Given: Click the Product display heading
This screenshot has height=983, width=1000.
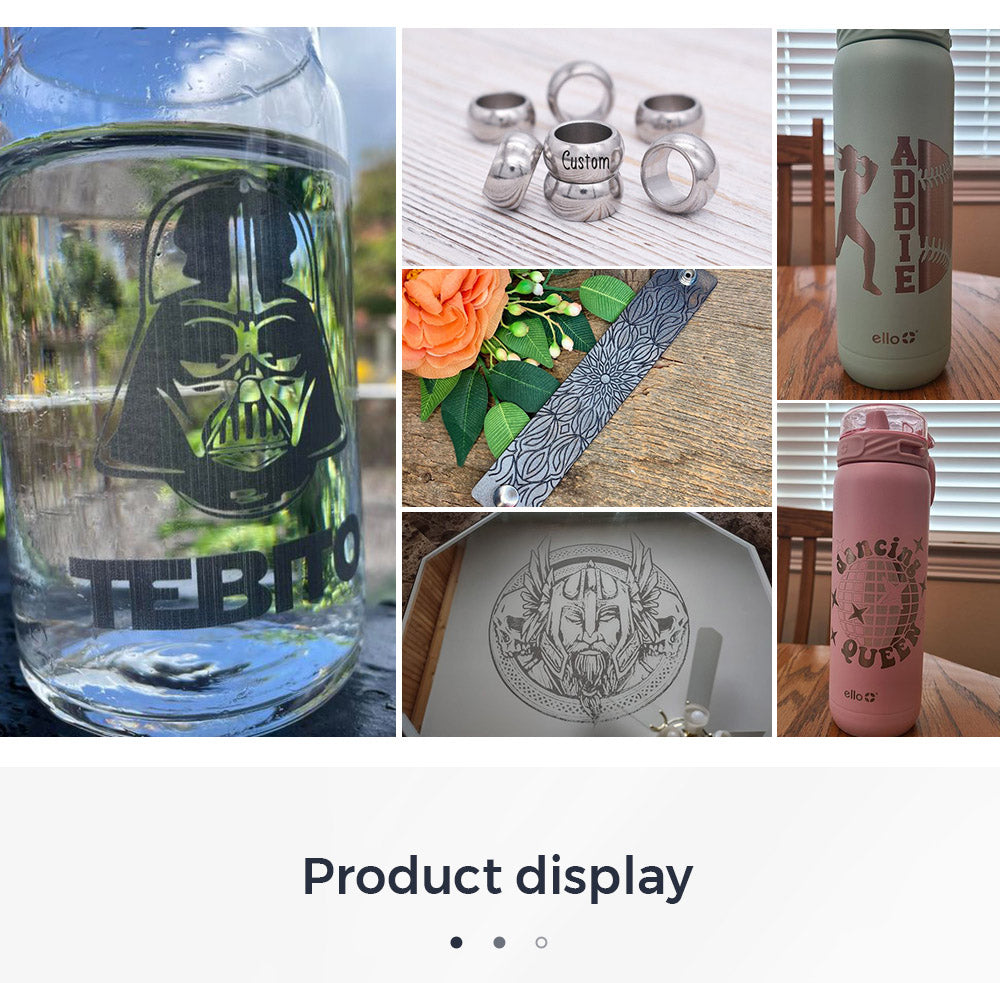Looking at the screenshot, I should point(497,877).
